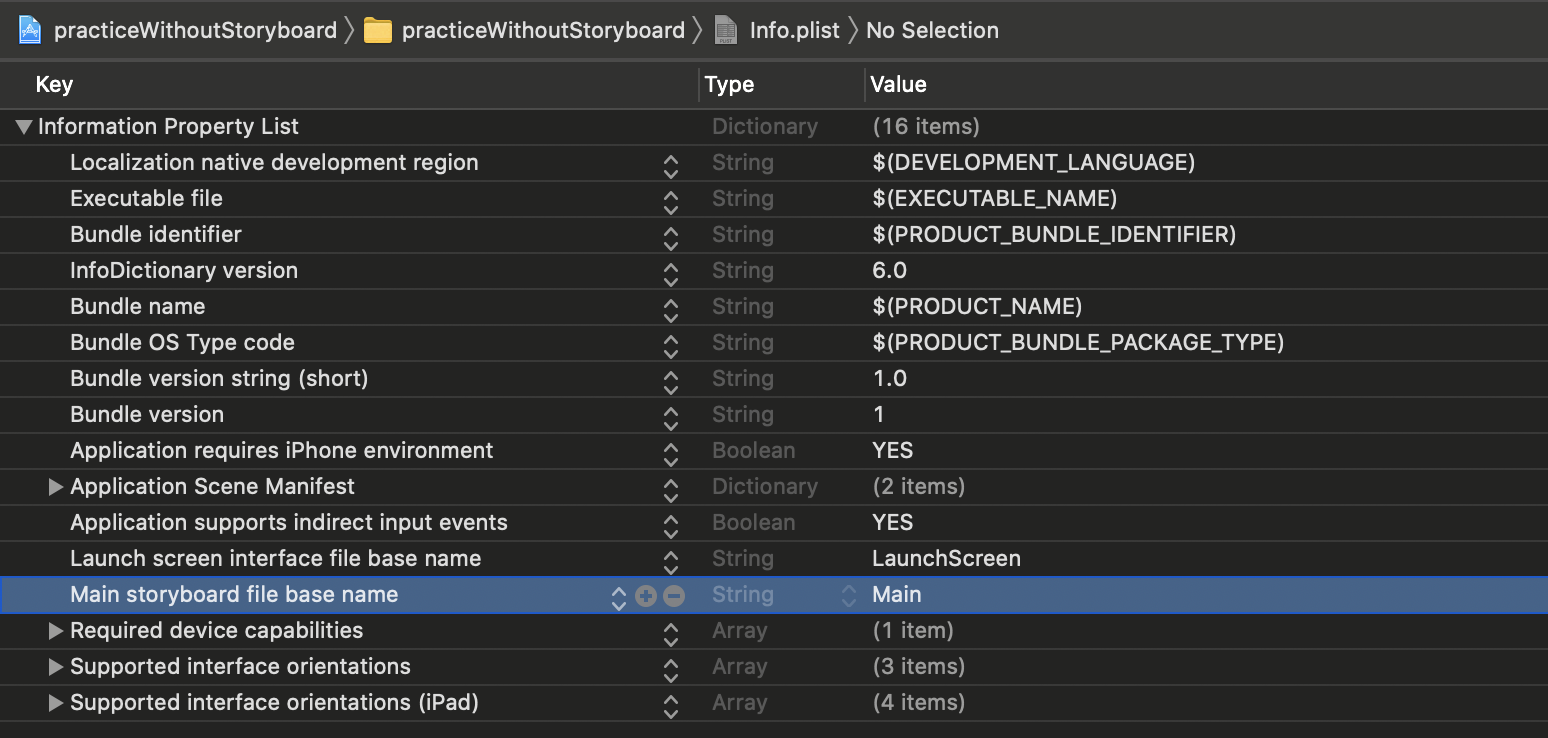Click Info.plist breadcrumb item
The width and height of the screenshot is (1548, 738).
coord(795,30)
